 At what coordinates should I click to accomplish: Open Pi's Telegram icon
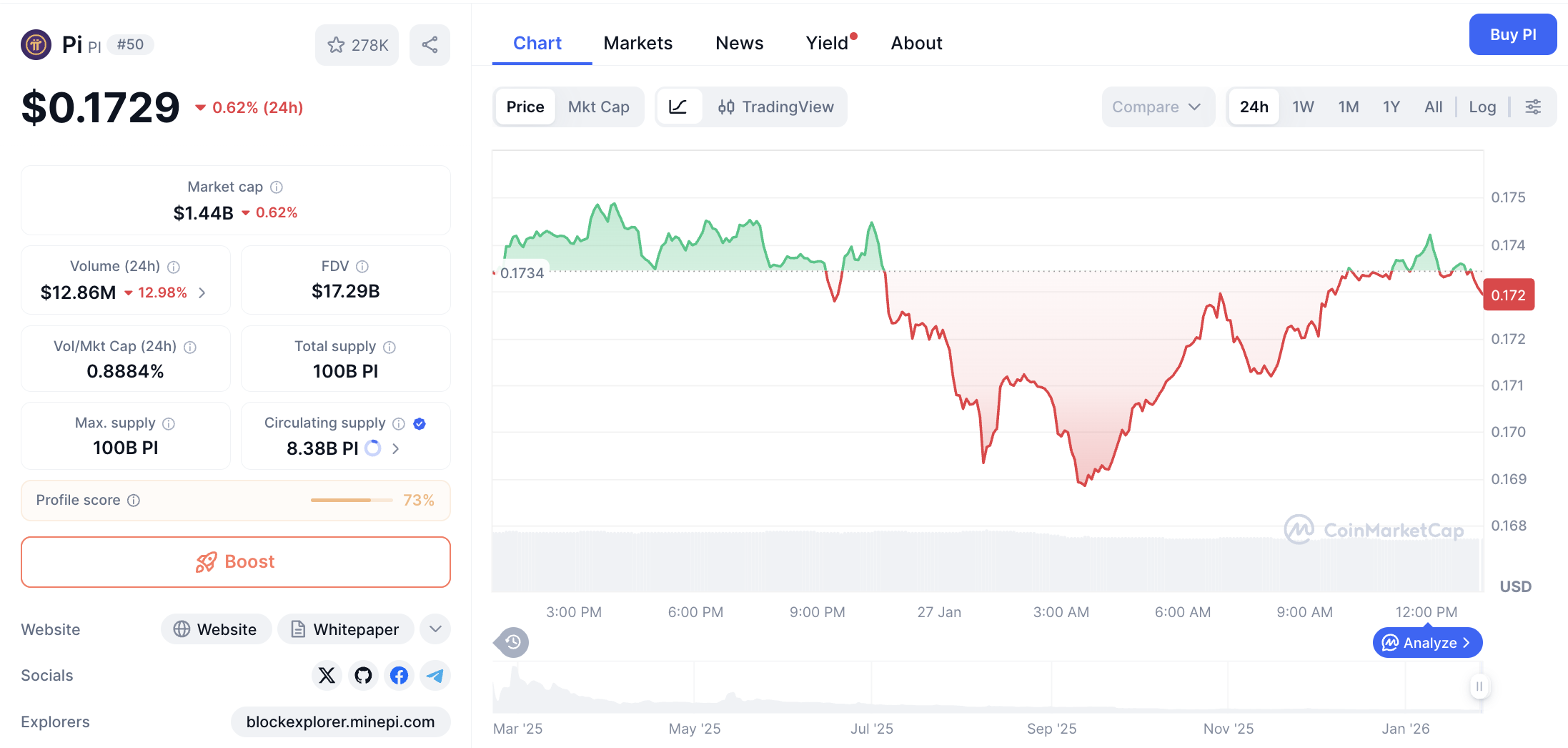point(435,675)
